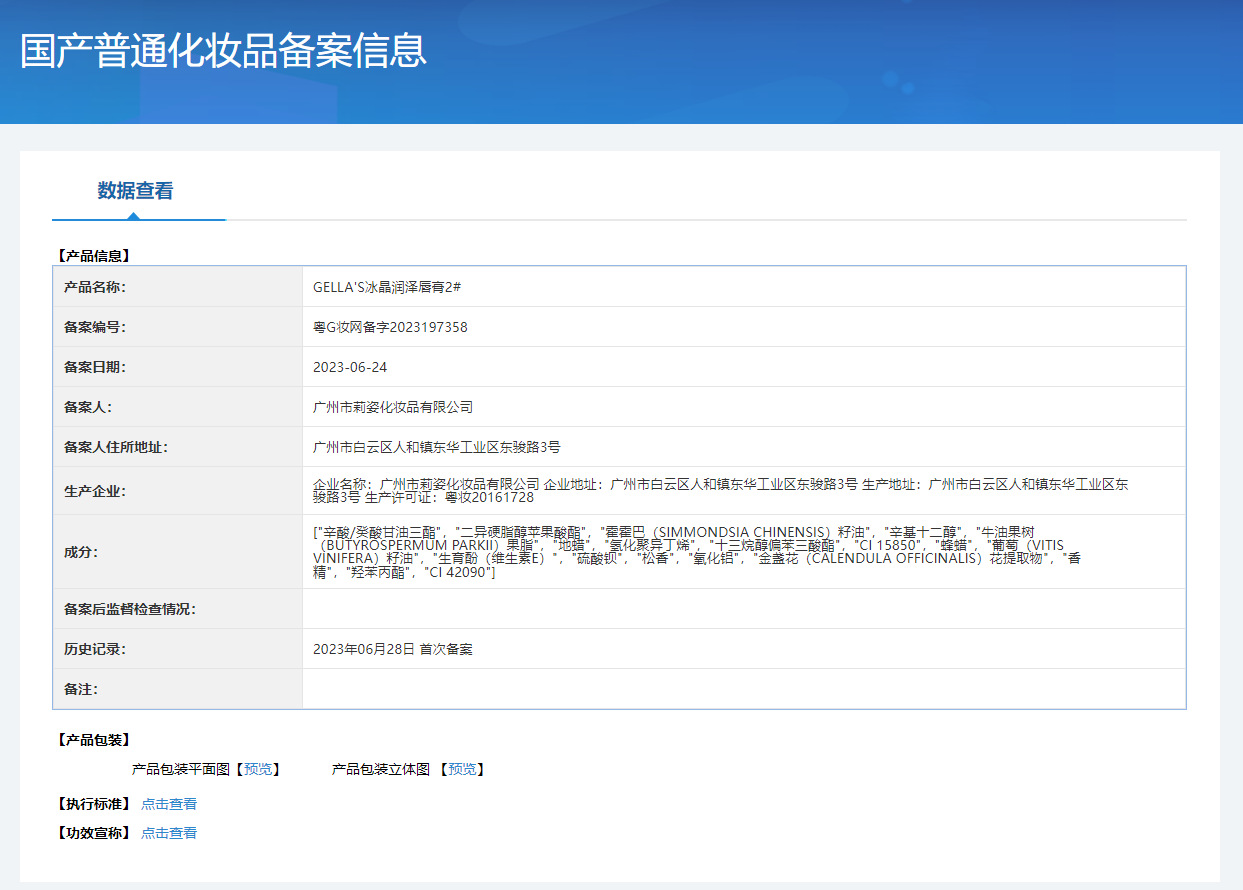Click the 国产普通化妆品备案信息 page title
The image size is (1243, 890).
(x=224, y=51)
